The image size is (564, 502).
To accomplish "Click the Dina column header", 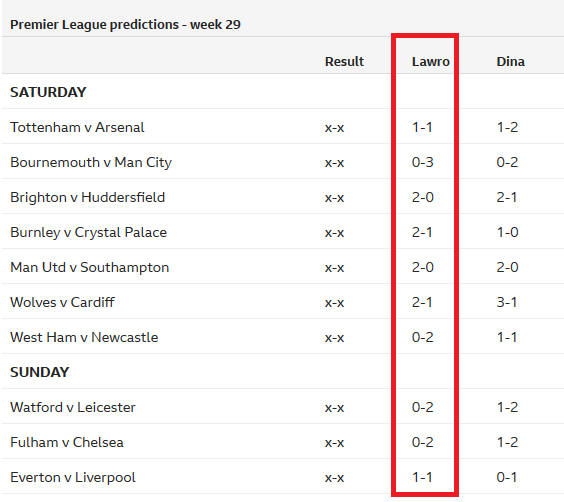I will [510, 61].
